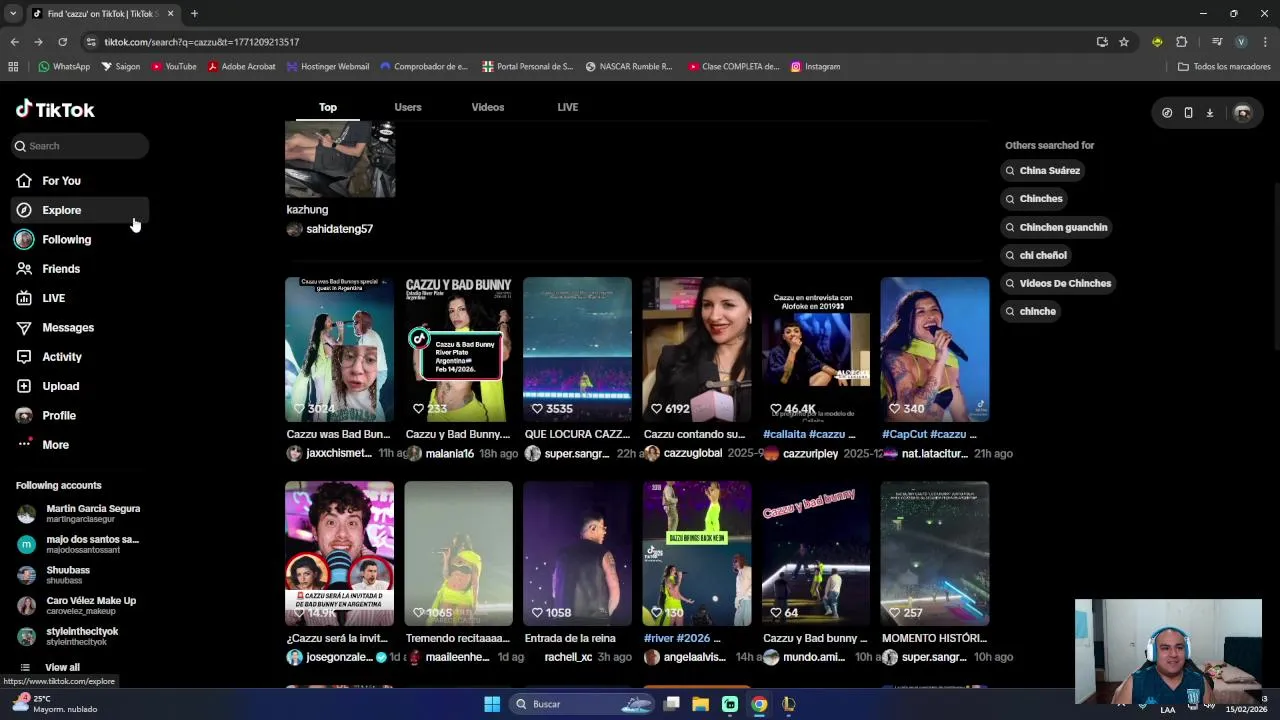
Task: Open the More options menu
Action: pyautogui.click(x=55, y=445)
